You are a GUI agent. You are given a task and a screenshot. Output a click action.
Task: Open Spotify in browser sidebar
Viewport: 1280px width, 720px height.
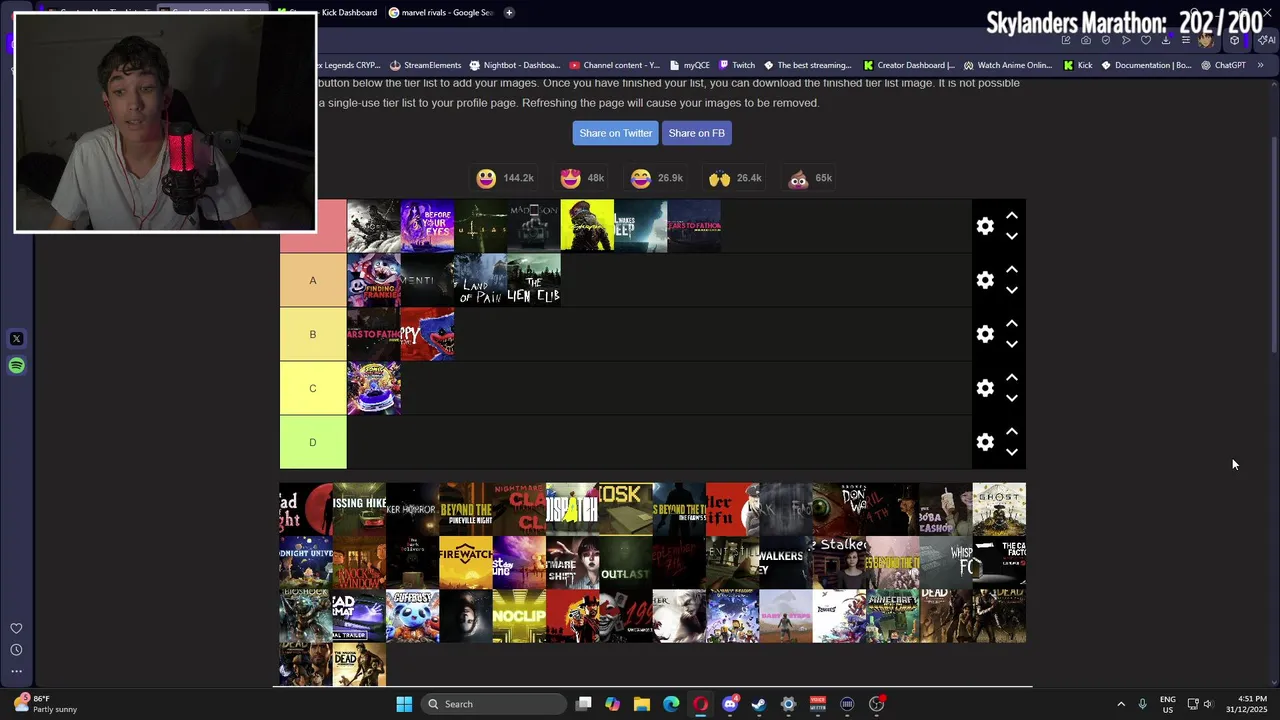click(16, 366)
